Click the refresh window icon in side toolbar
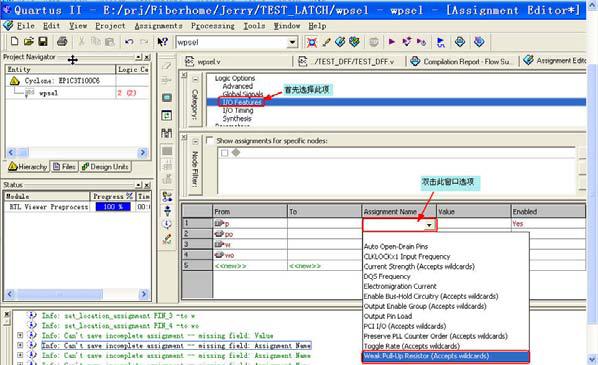This screenshot has width=598, height=365. click(167, 115)
